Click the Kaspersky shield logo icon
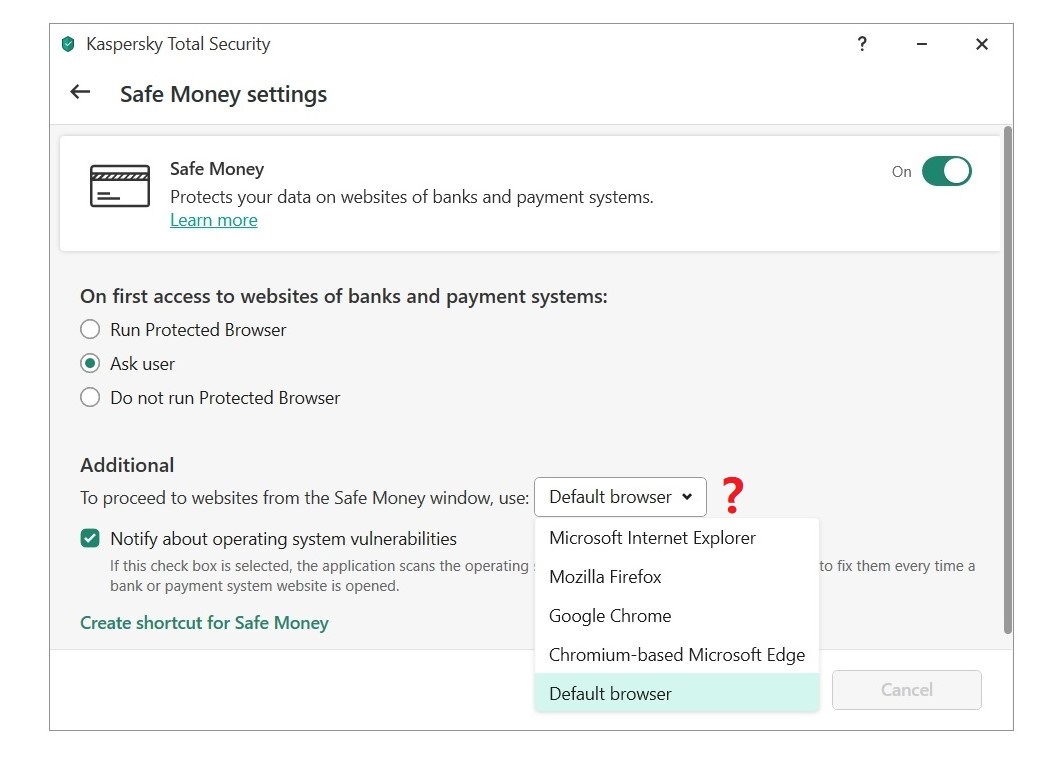 68,44
